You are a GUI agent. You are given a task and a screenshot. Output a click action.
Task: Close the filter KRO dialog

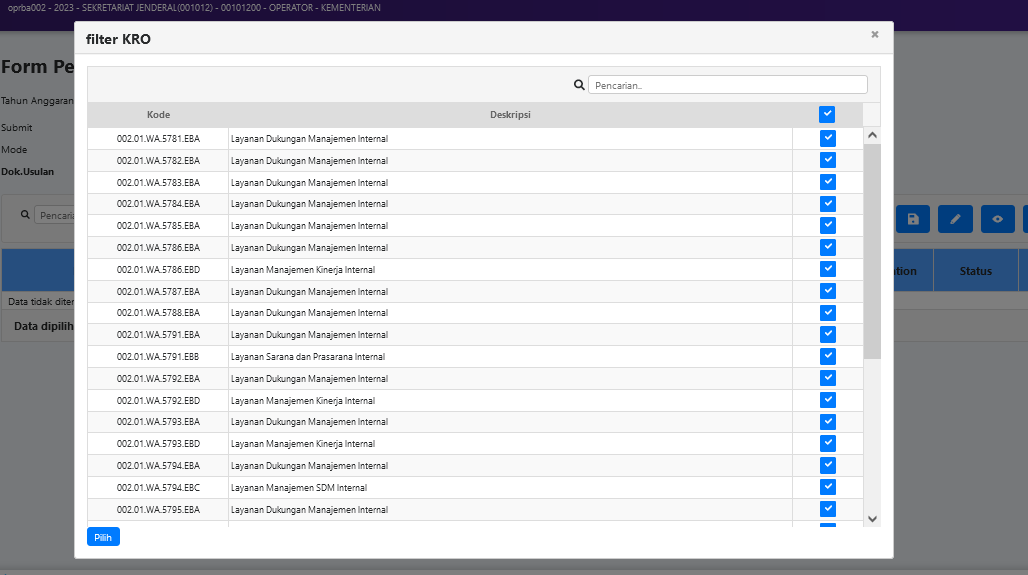[874, 35]
